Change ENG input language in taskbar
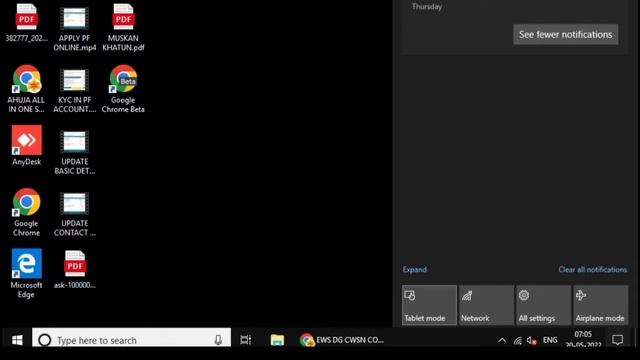640x360 pixels. click(550, 340)
